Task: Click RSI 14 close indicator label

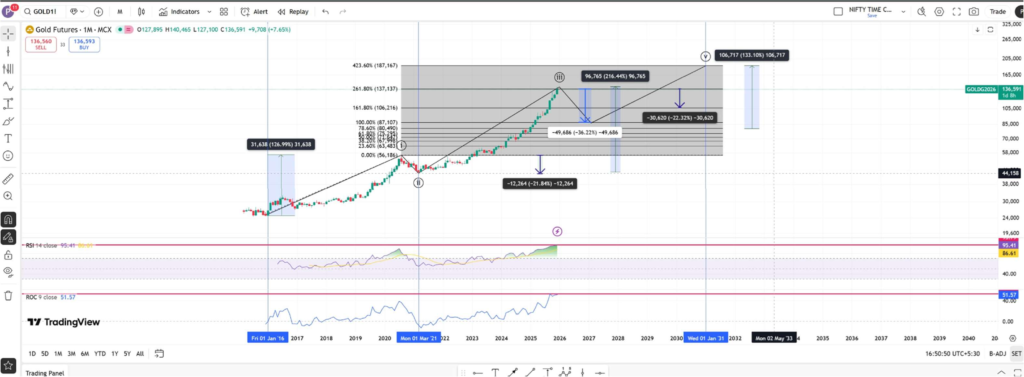Action: (x=42, y=245)
